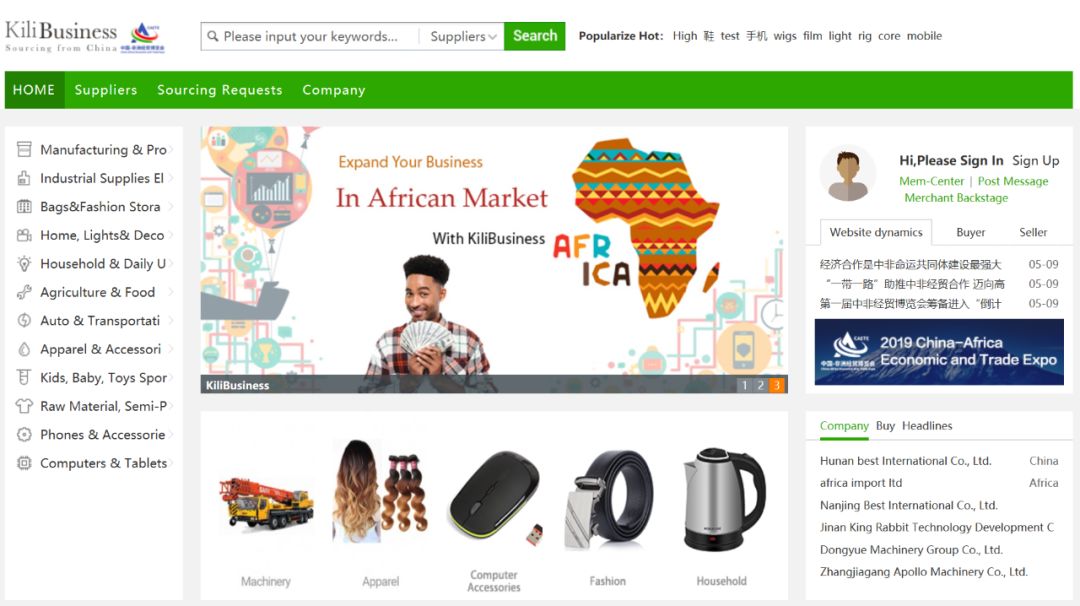The height and width of the screenshot is (606, 1080).
Task: Click the Manufacturing & Pro category icon
Action: tap(24, 149)
